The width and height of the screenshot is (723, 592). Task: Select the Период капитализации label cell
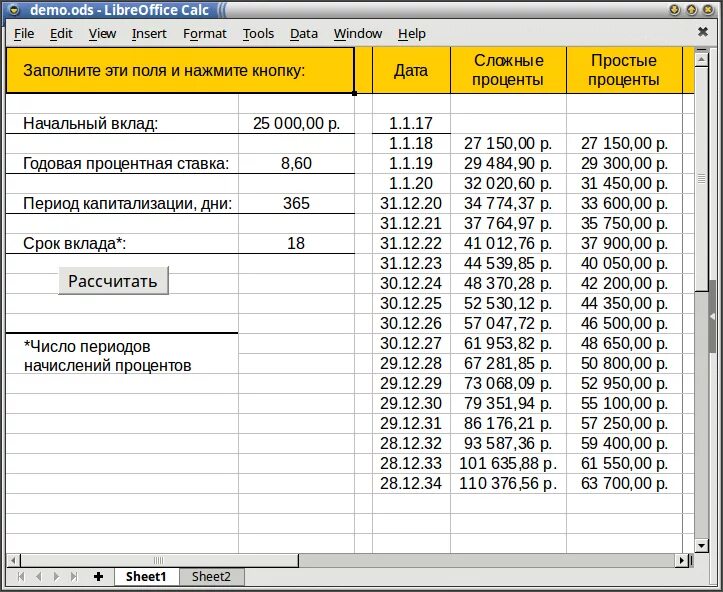122,203
